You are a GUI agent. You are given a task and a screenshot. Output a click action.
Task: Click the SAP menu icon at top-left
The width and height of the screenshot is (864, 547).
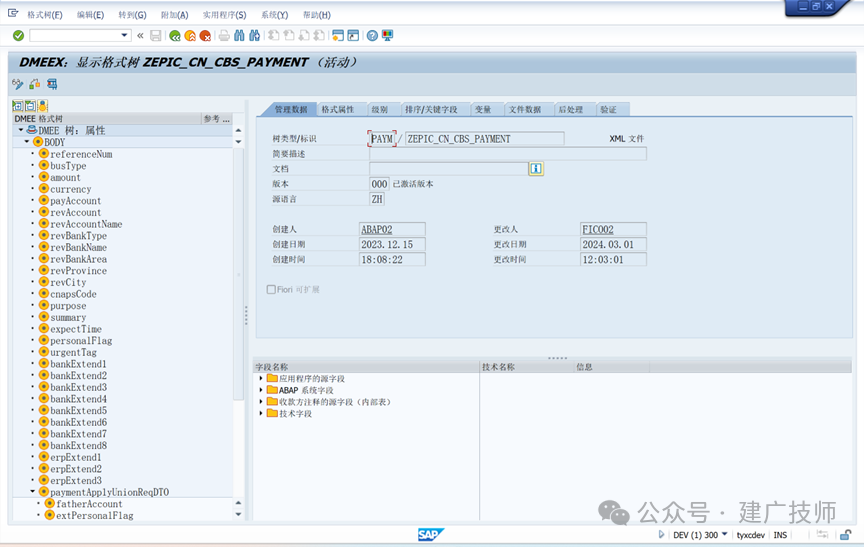point(13,14)
